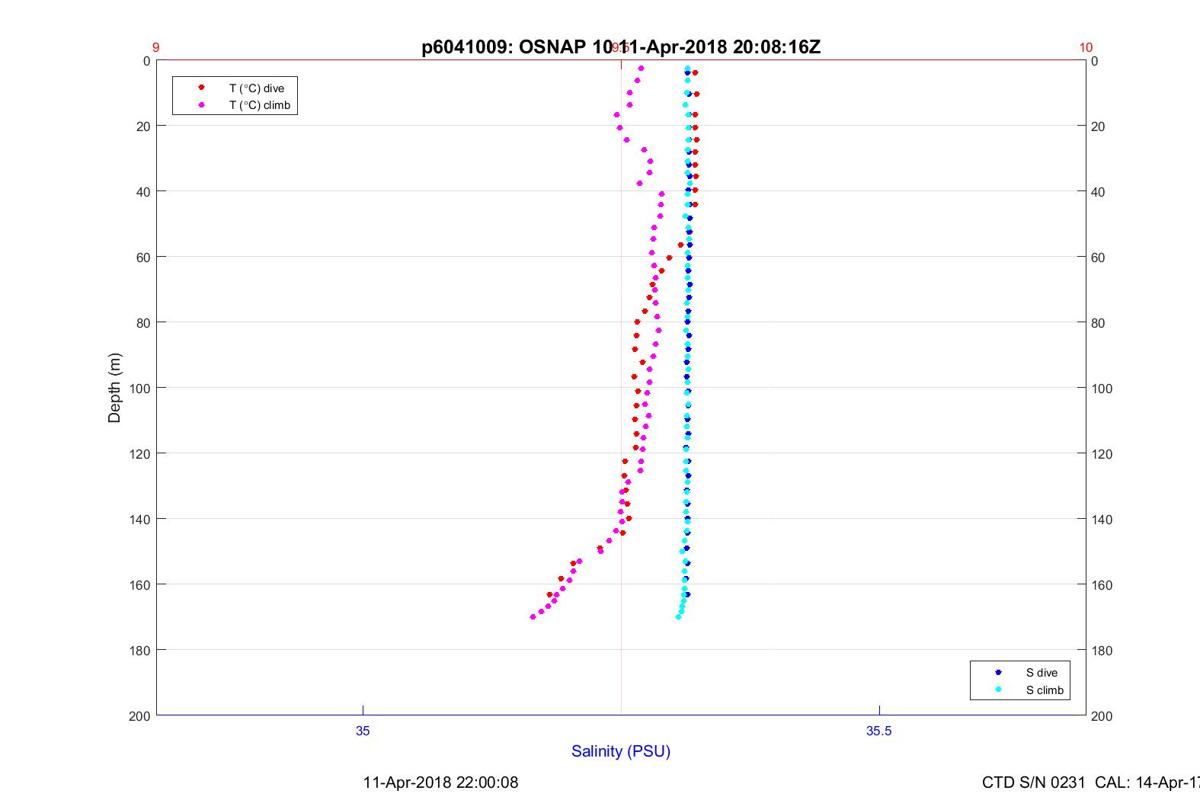Click the 40 tick on the left depth axis
The height and width of the screenshot is (804, 1200).
click(143, 192)
